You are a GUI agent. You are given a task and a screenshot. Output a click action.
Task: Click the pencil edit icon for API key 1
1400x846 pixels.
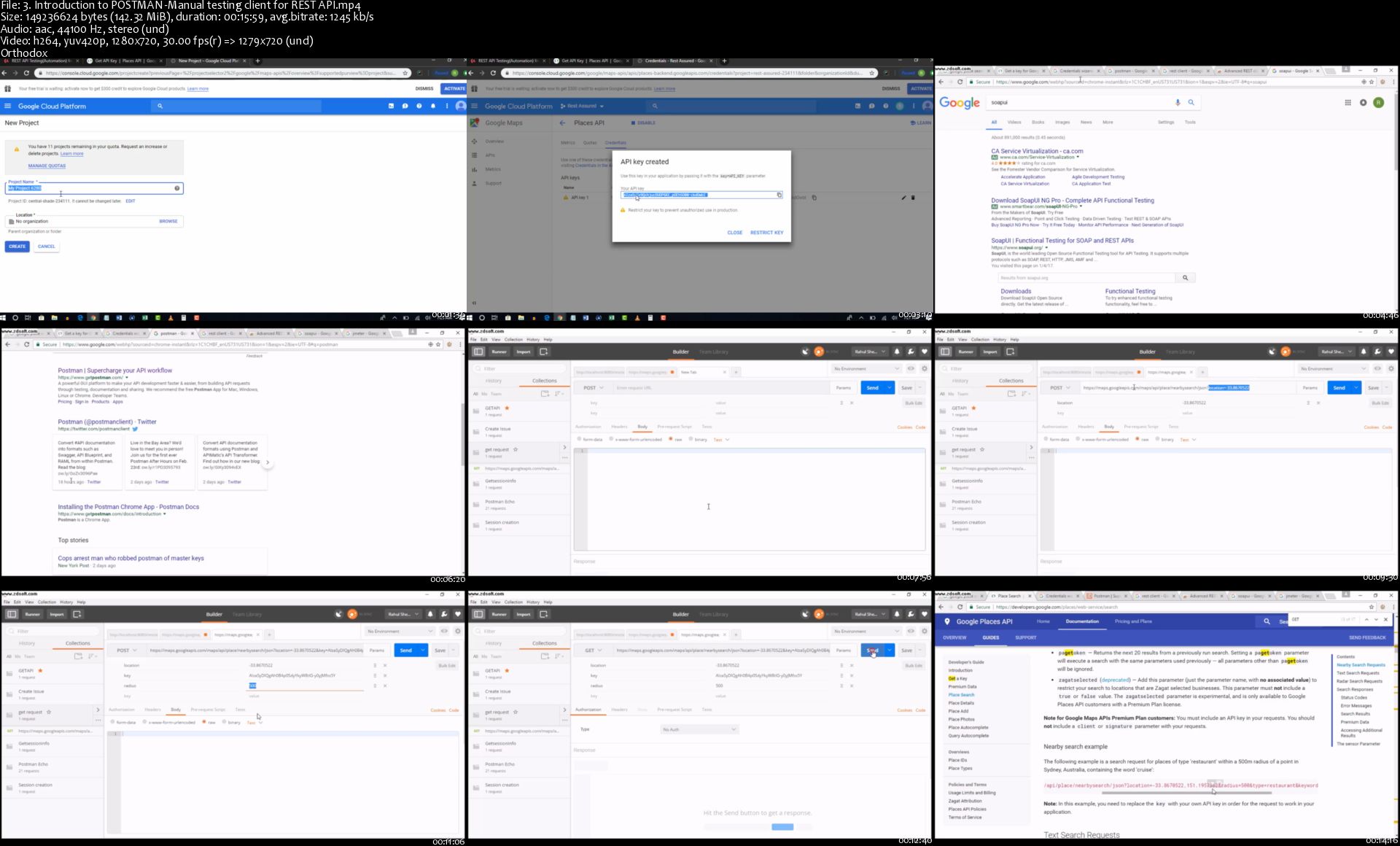click(903, 198)
